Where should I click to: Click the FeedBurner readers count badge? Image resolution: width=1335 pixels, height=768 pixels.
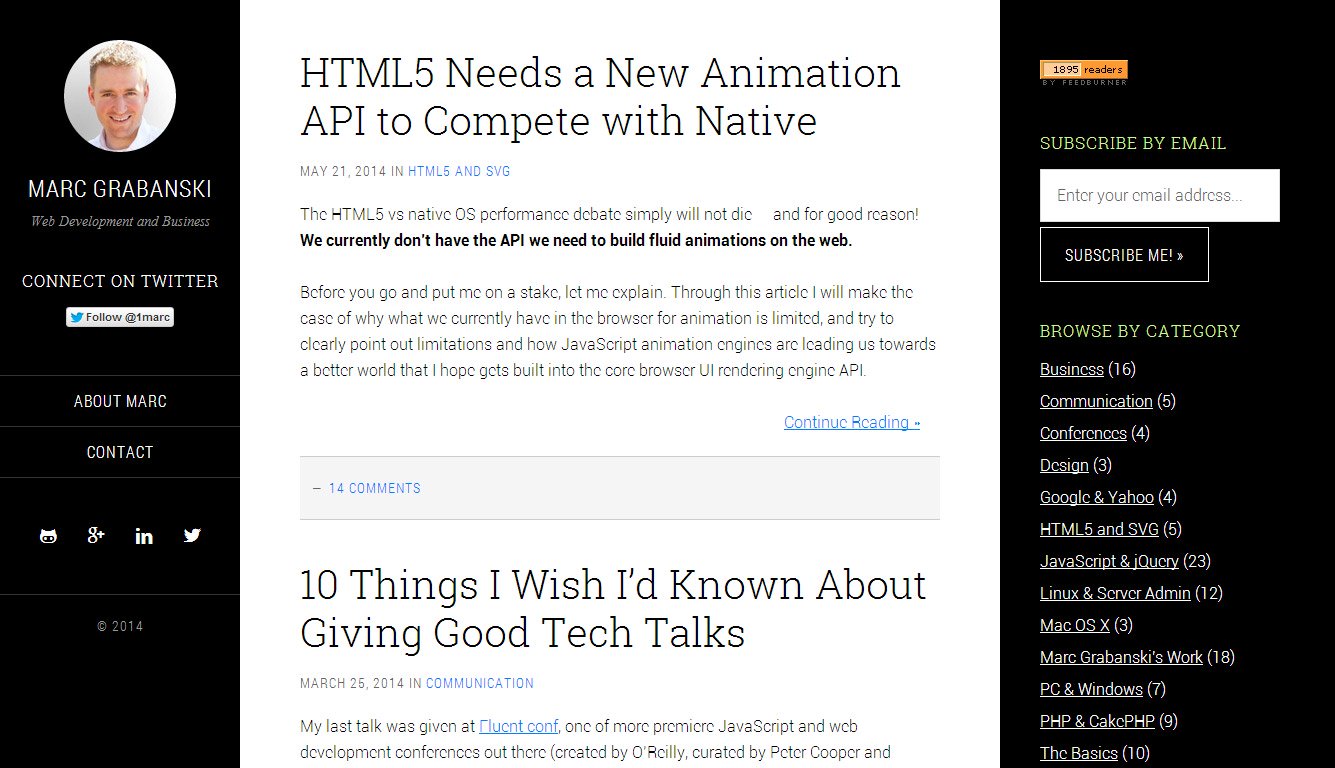[x=1084, y=70]
